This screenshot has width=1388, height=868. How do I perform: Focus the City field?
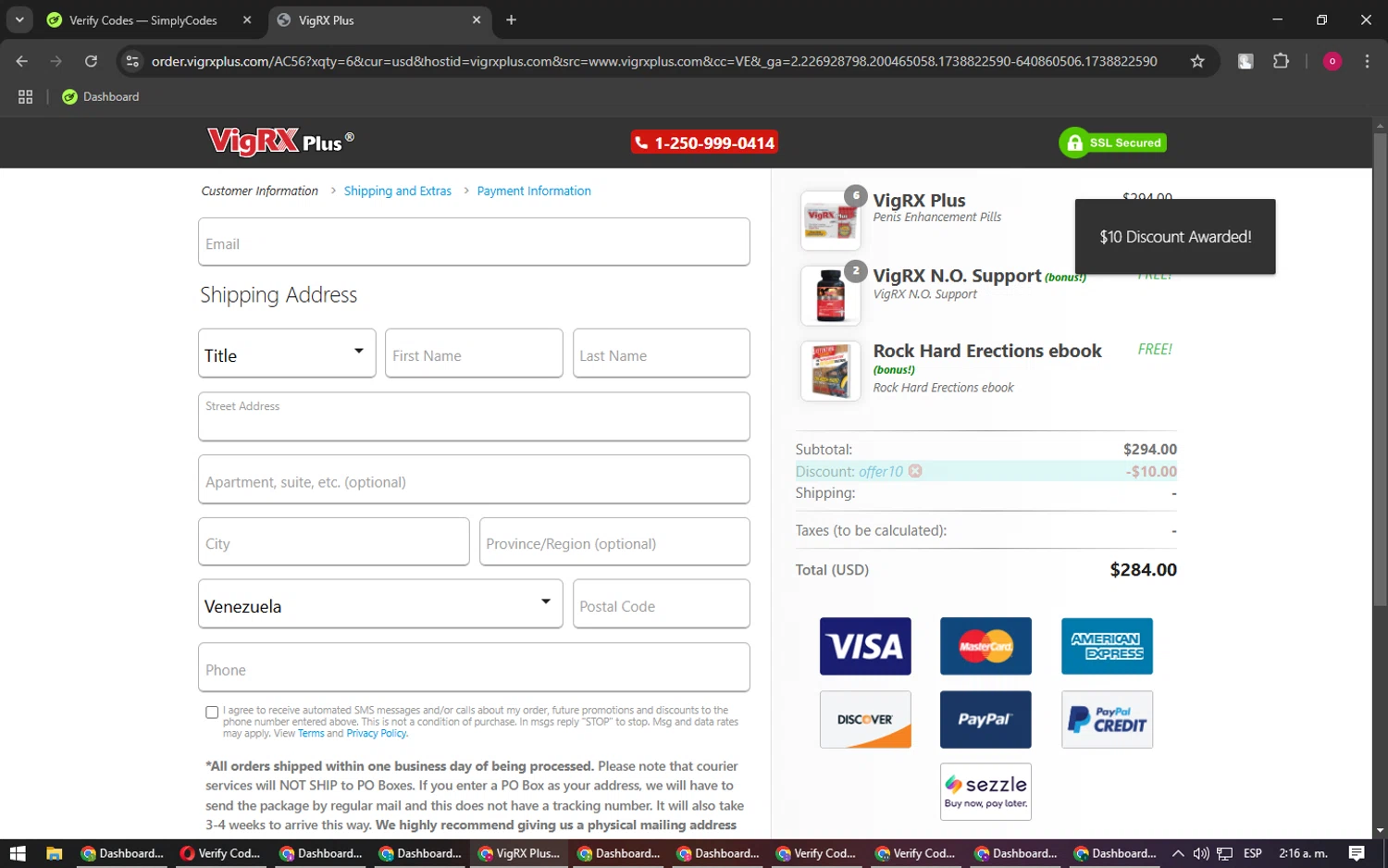pyautogui.click(x=333, y=541)
